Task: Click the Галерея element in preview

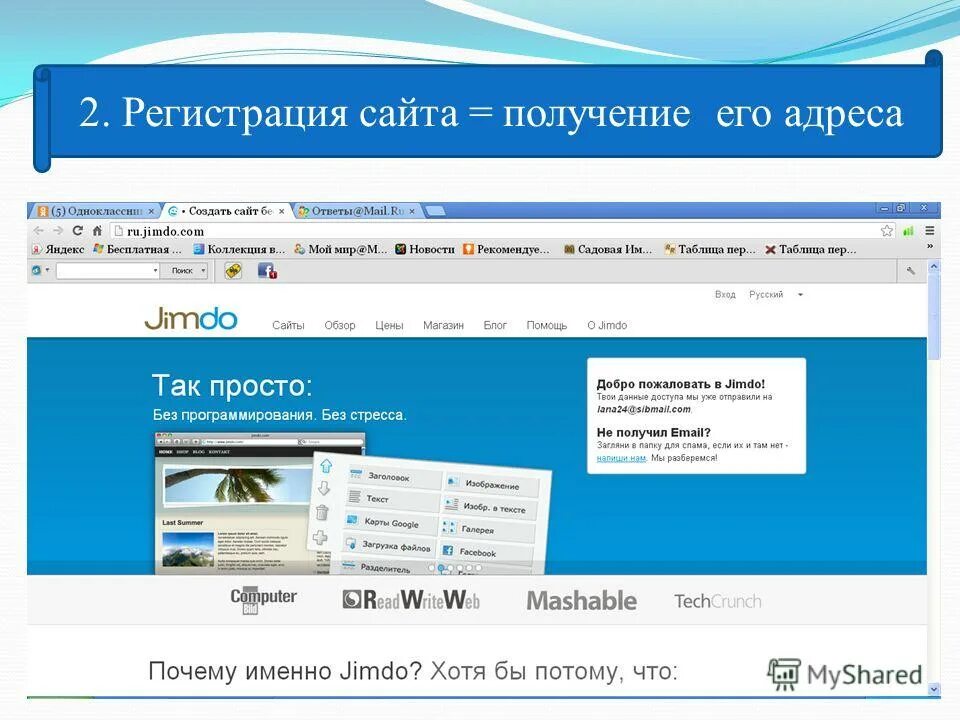Action: 489,528
